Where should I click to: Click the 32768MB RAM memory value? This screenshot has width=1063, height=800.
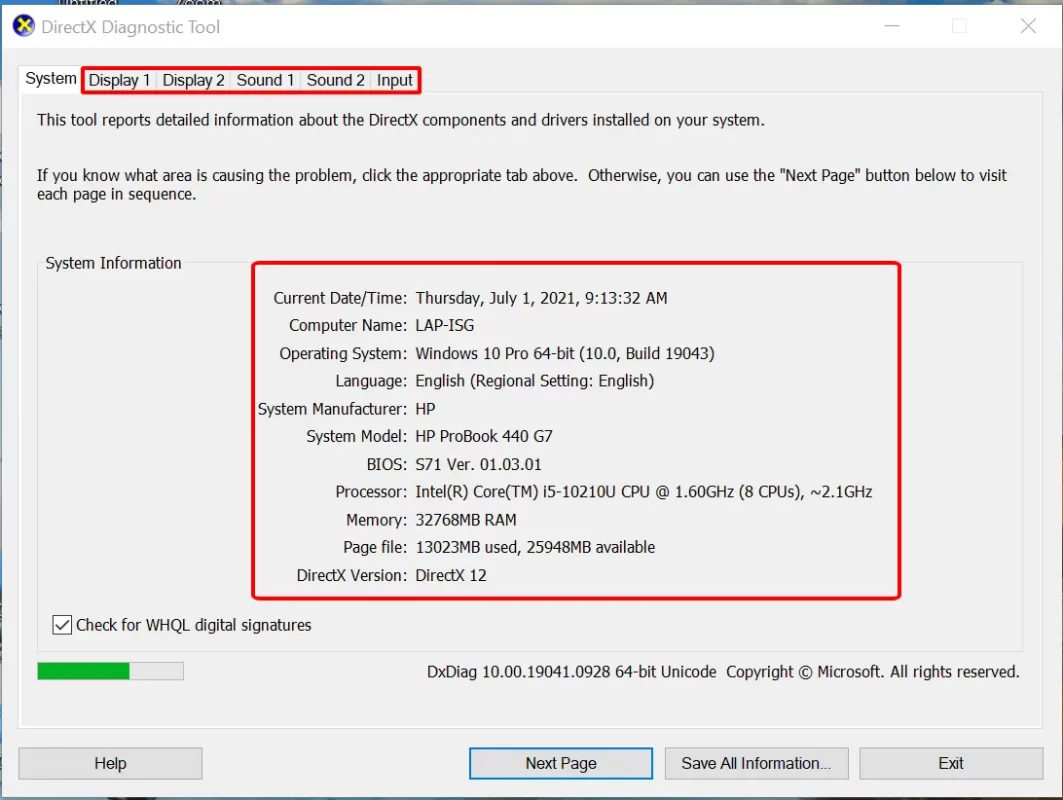(x=466, y=520)
